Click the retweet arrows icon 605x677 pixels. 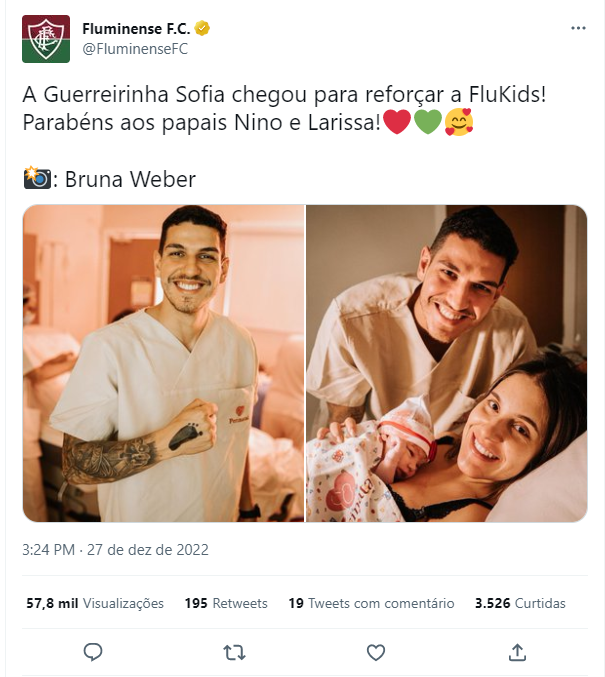click(234, 652)
